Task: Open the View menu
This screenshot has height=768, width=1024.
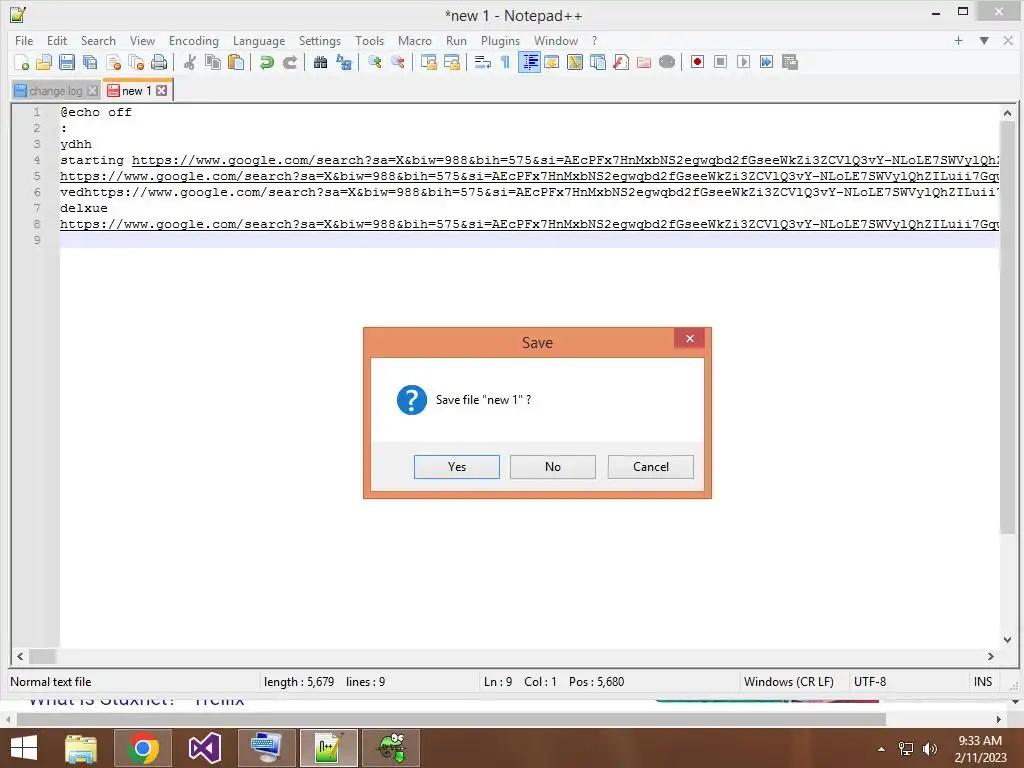Action: [x=142, y=40]
